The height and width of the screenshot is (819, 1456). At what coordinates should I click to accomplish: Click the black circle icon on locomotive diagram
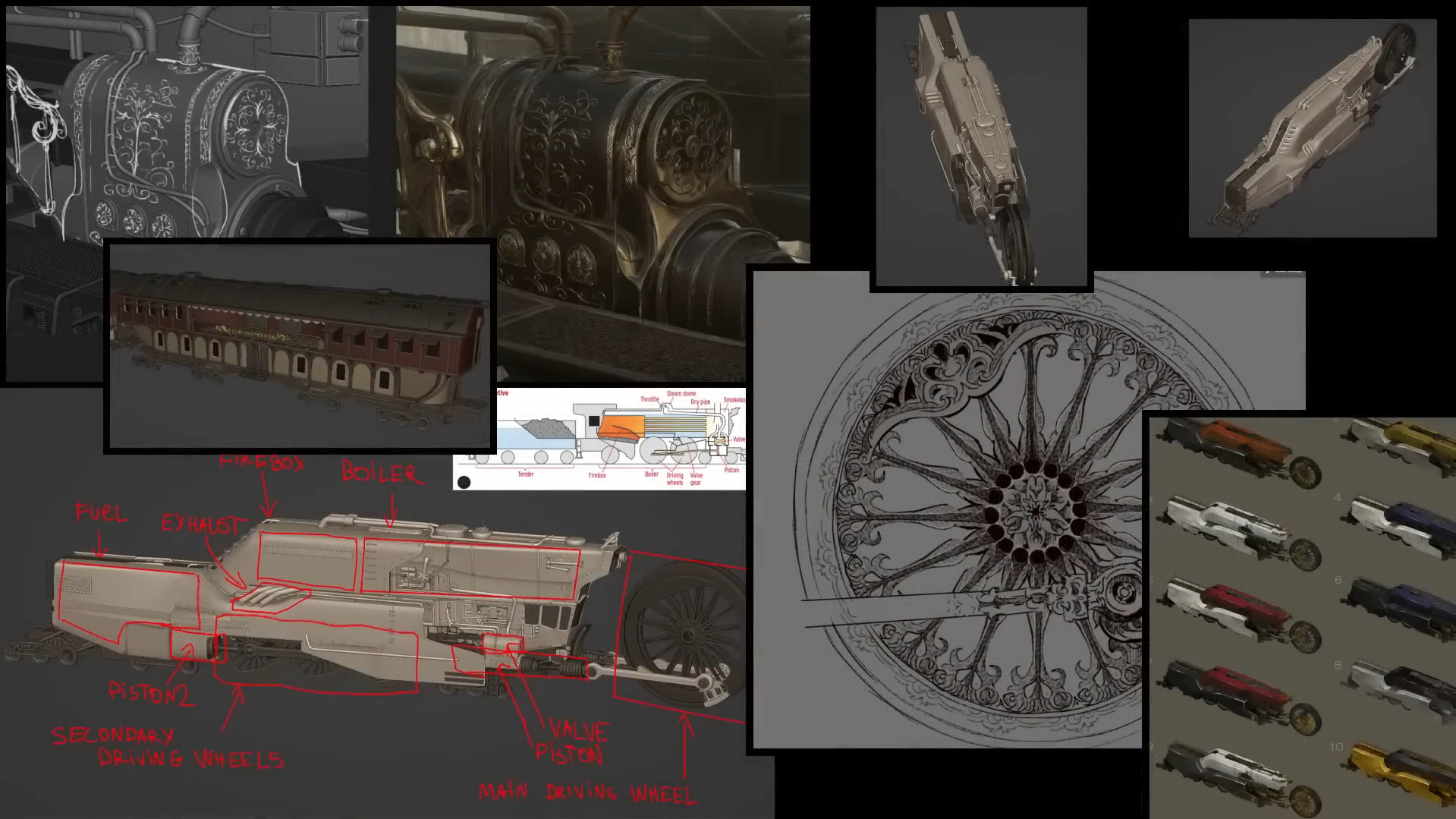point(464,482)
